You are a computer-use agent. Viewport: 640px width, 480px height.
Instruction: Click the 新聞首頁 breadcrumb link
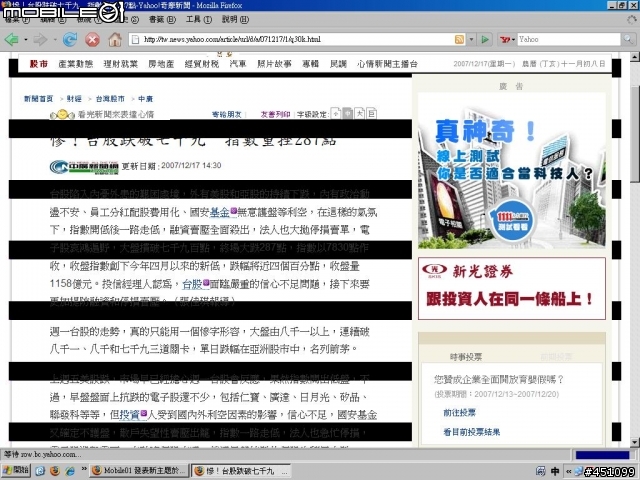38,99
